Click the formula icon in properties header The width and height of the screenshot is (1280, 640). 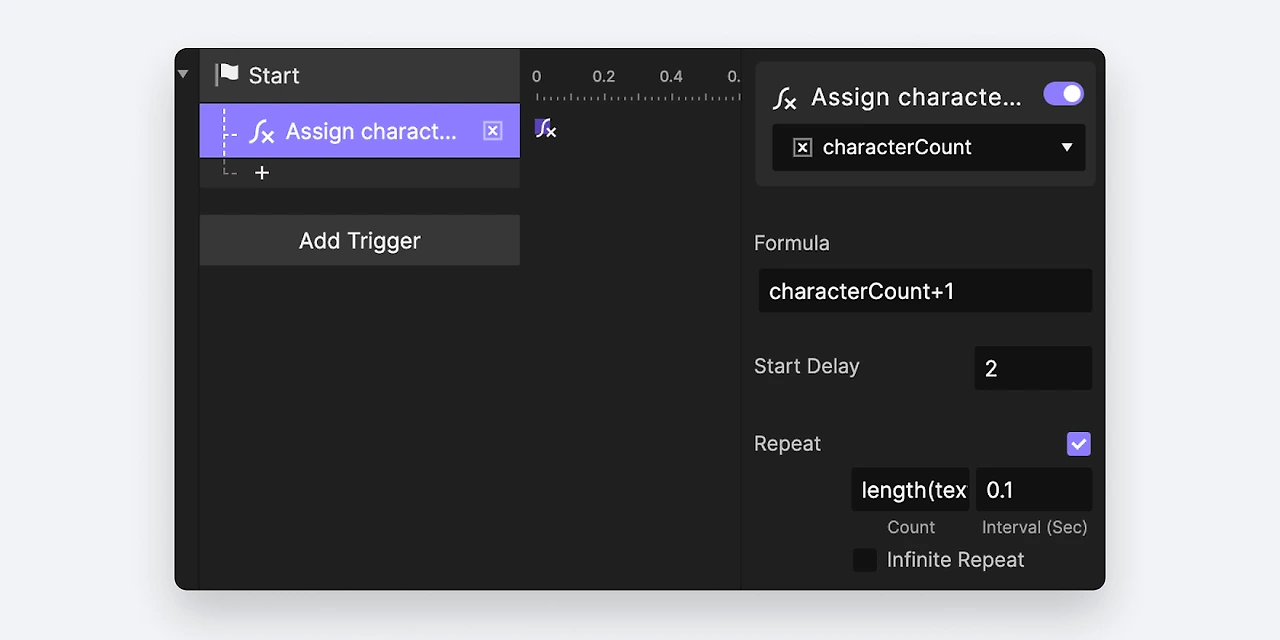[x=785, y=98]
